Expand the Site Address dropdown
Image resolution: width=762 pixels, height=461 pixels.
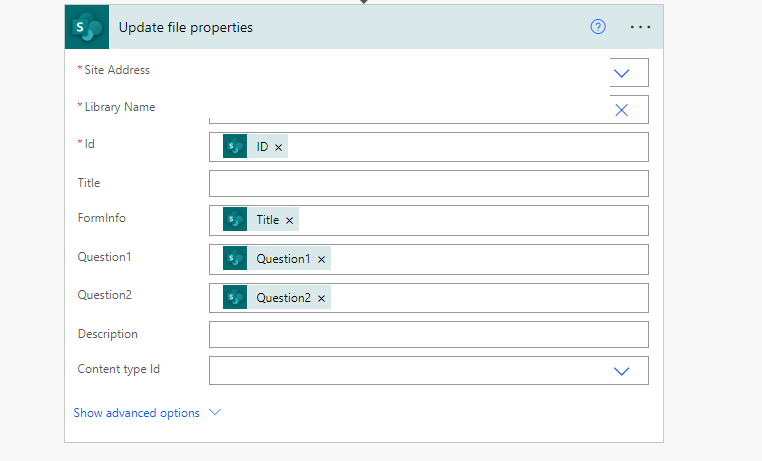[x=621, y=73]
